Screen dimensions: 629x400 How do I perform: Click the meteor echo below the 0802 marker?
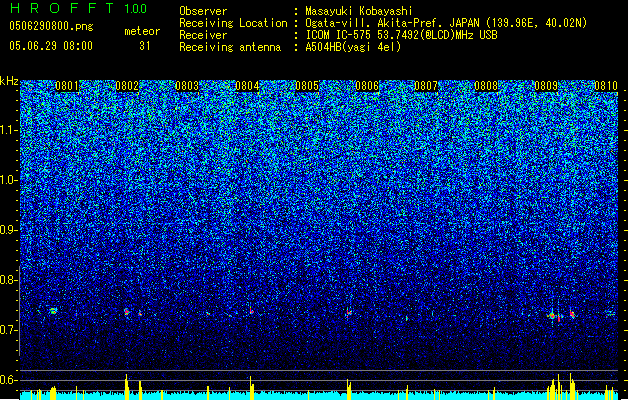tap(127, 312)
